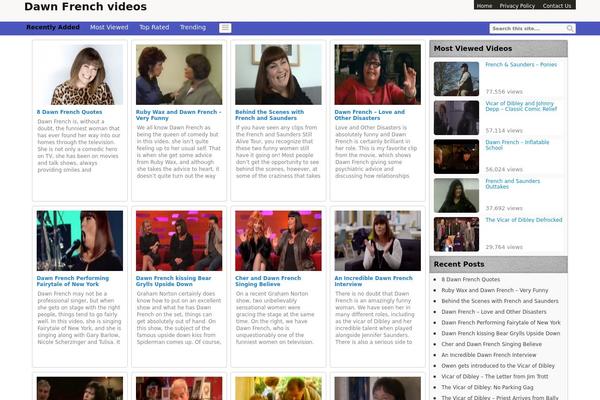Screen dimensions: 600x400
Task: Open recent post An Incredible Dawn French Interview
Action: (x=489, y=355)
